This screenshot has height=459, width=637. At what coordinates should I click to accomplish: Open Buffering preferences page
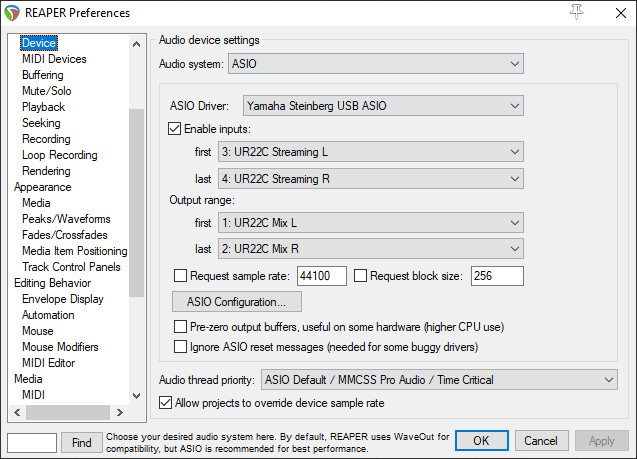click(43, 75)
